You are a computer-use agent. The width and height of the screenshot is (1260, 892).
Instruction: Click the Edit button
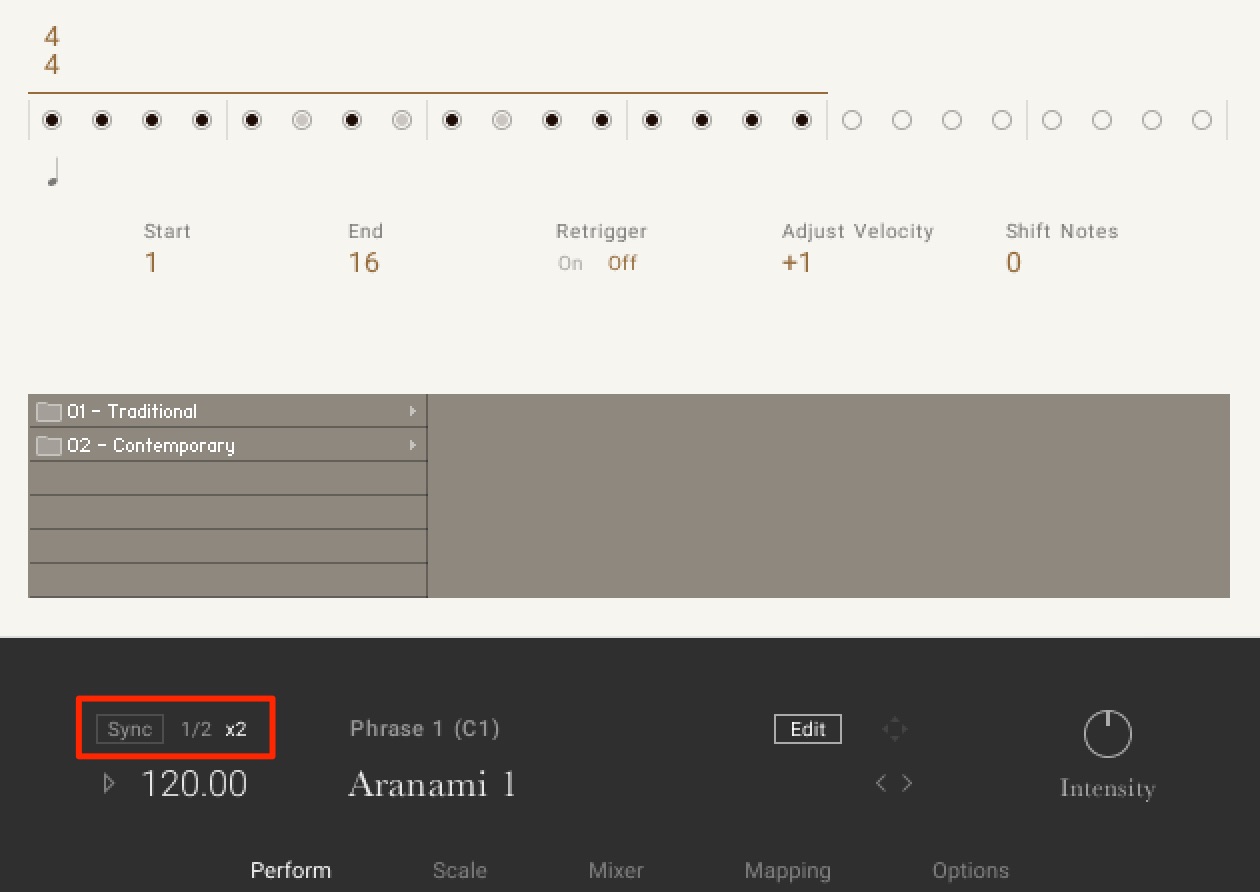coord(808,729)
